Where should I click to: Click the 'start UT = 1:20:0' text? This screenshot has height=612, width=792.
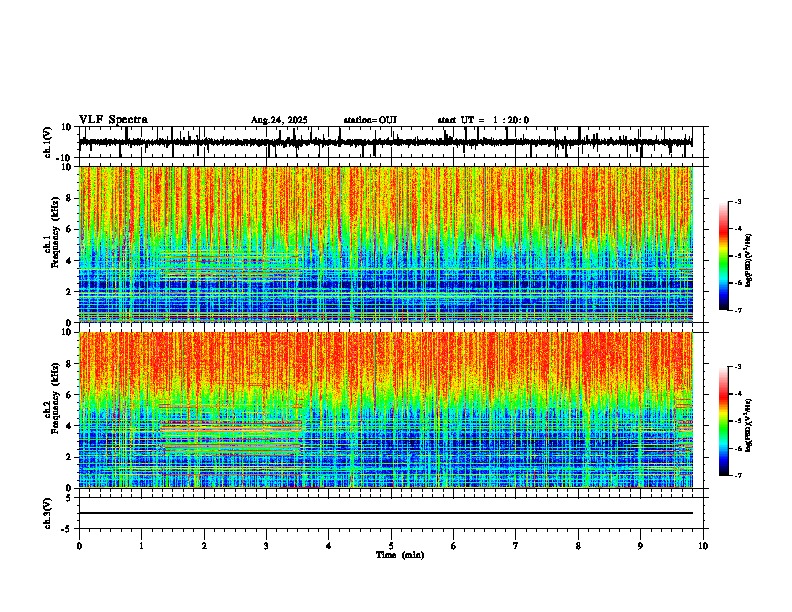tap(483, 120)
